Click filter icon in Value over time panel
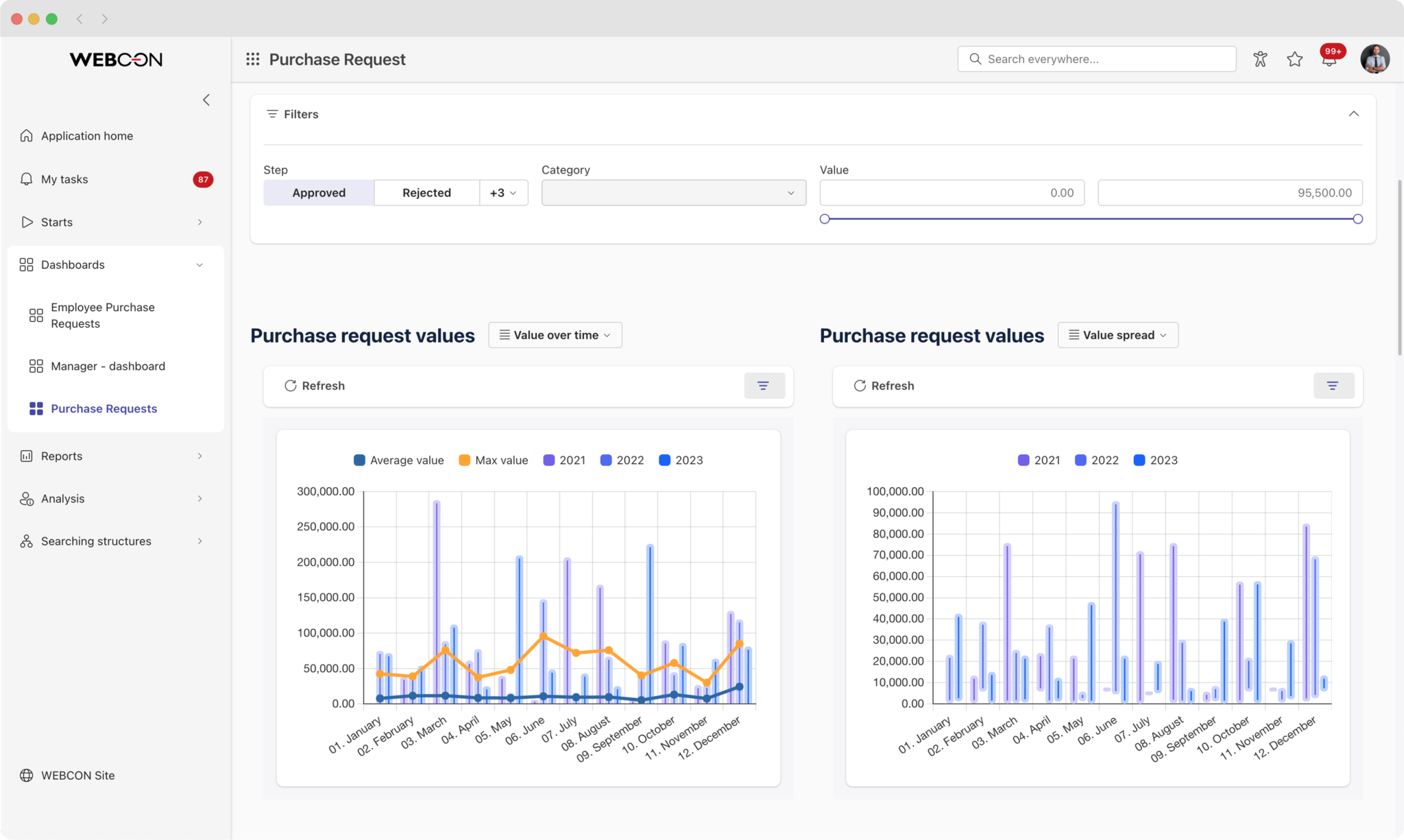 [764, 386]
